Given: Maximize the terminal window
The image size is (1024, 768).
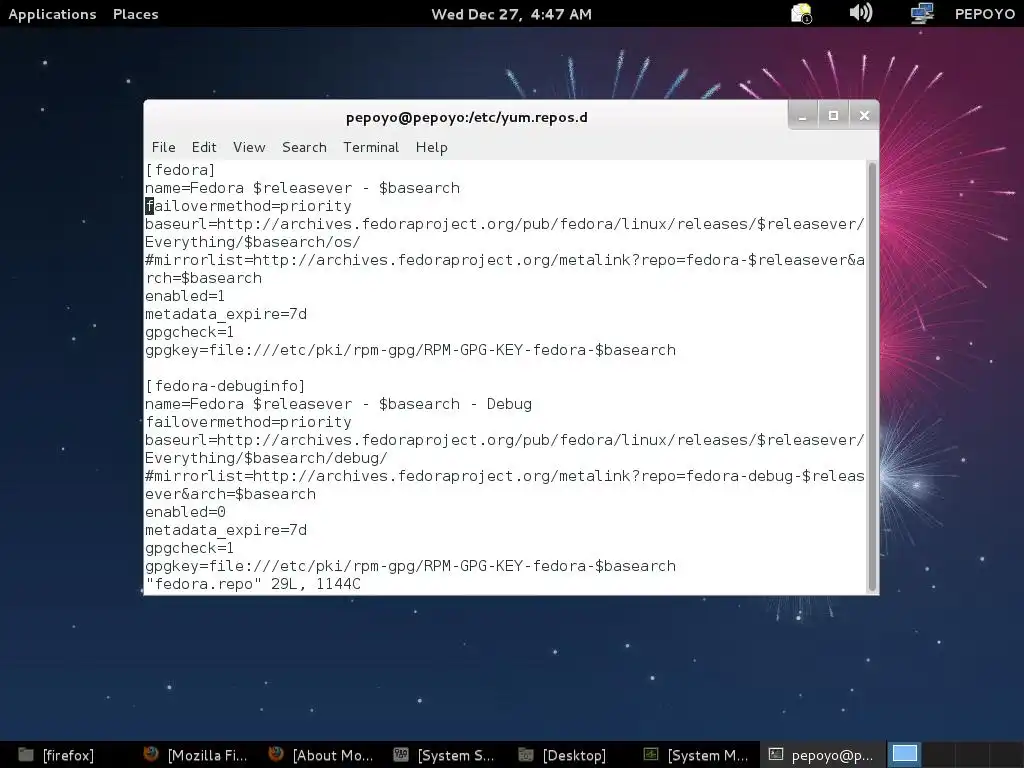Looking at the screenshot, I should coord(833,116).
